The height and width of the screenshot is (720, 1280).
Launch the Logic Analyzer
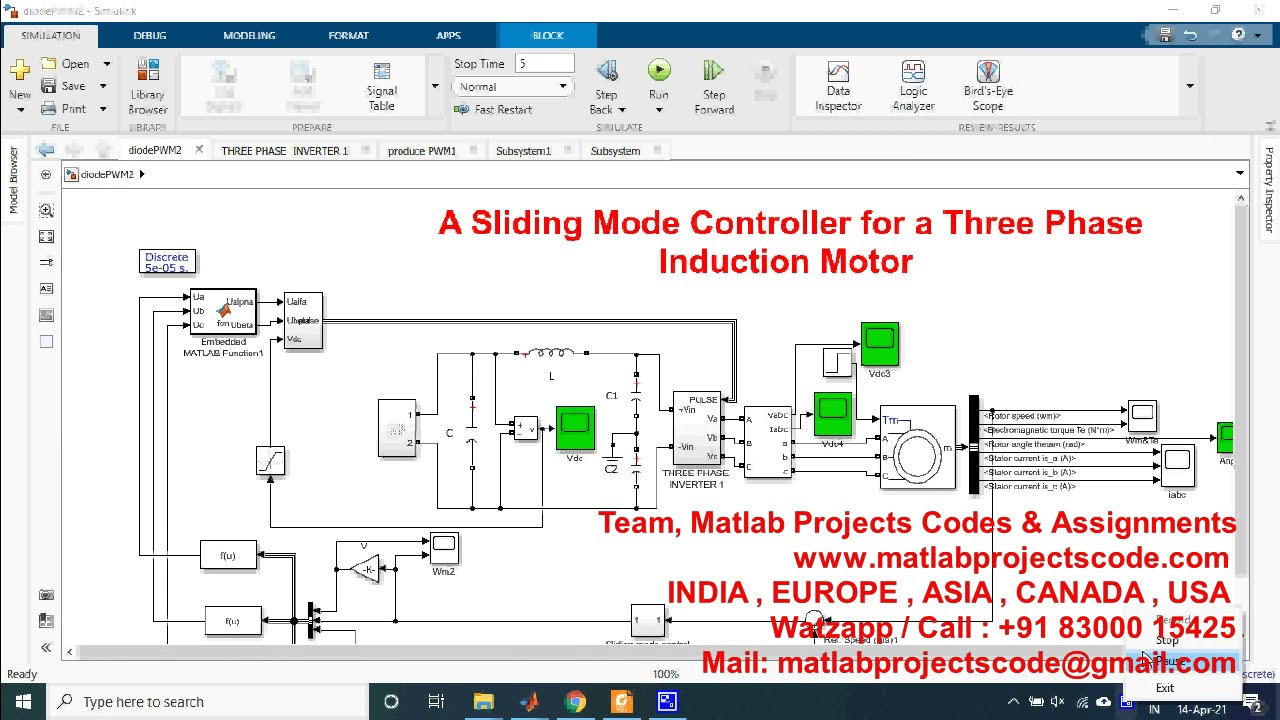(x=913, y=88)
